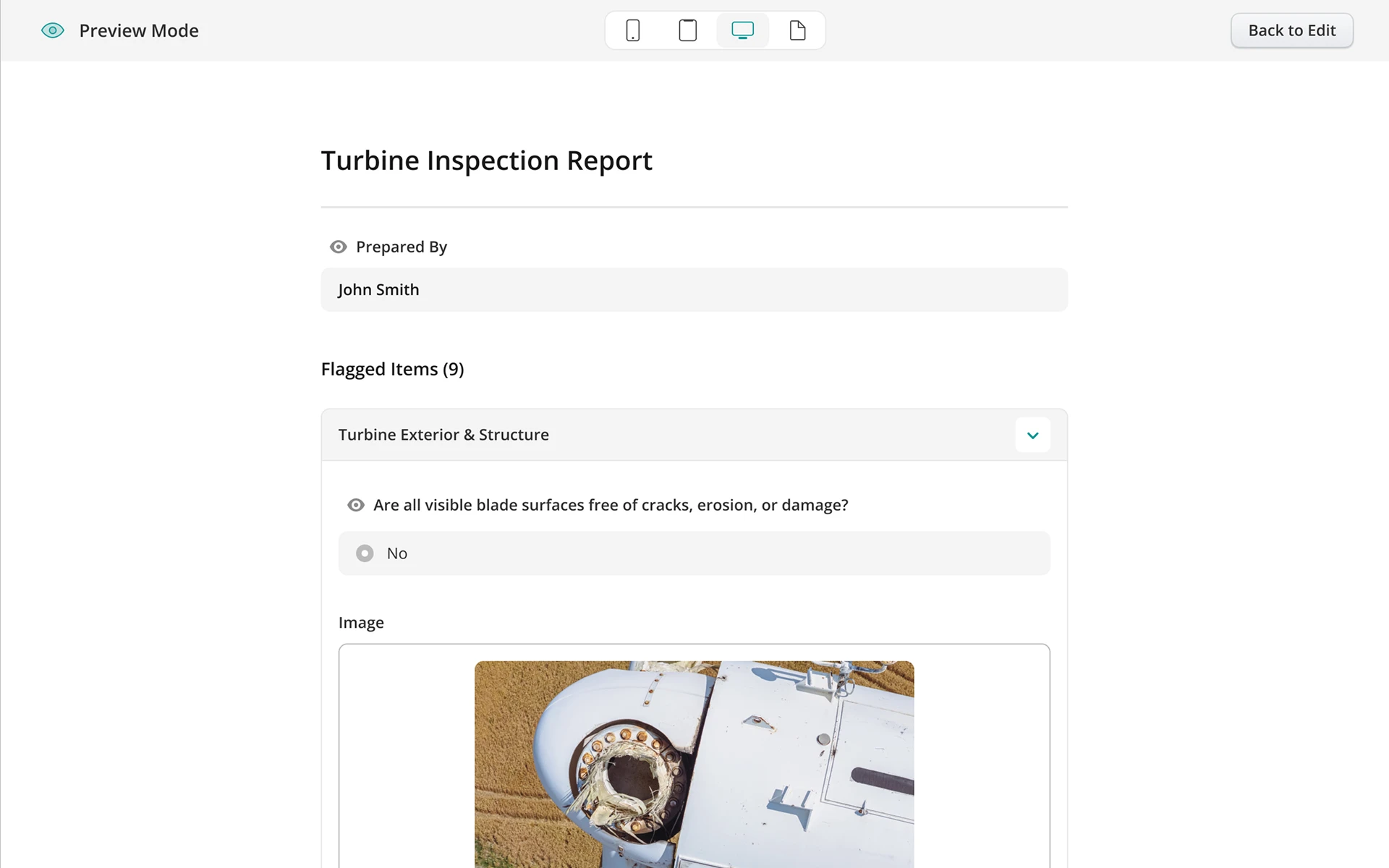Click the Prepared By label
The width and height of the screenshot is (1389, 868).
pyautogui.click(x=402, y=247)
